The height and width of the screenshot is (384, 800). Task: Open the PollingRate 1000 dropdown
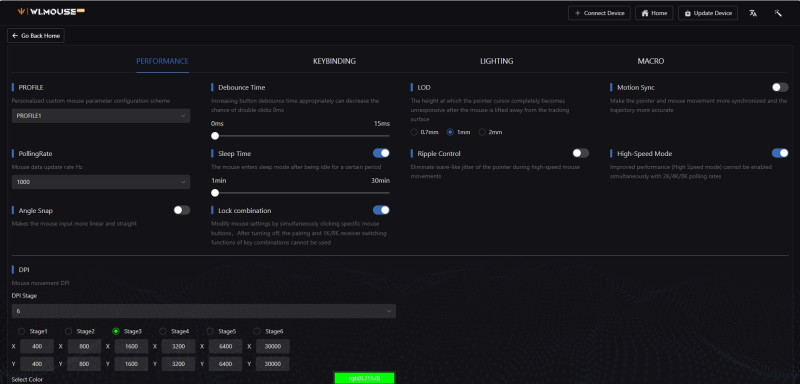pos(101,182)
